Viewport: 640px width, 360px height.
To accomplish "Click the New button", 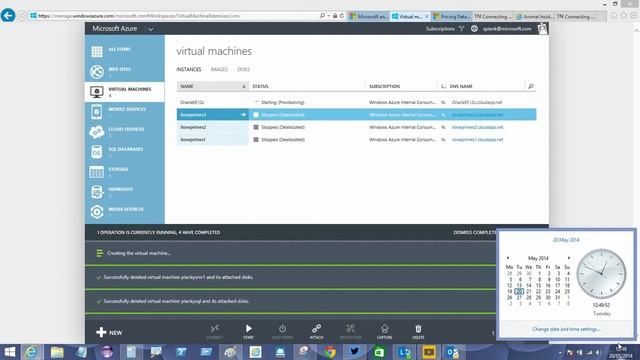I will 109,332.
